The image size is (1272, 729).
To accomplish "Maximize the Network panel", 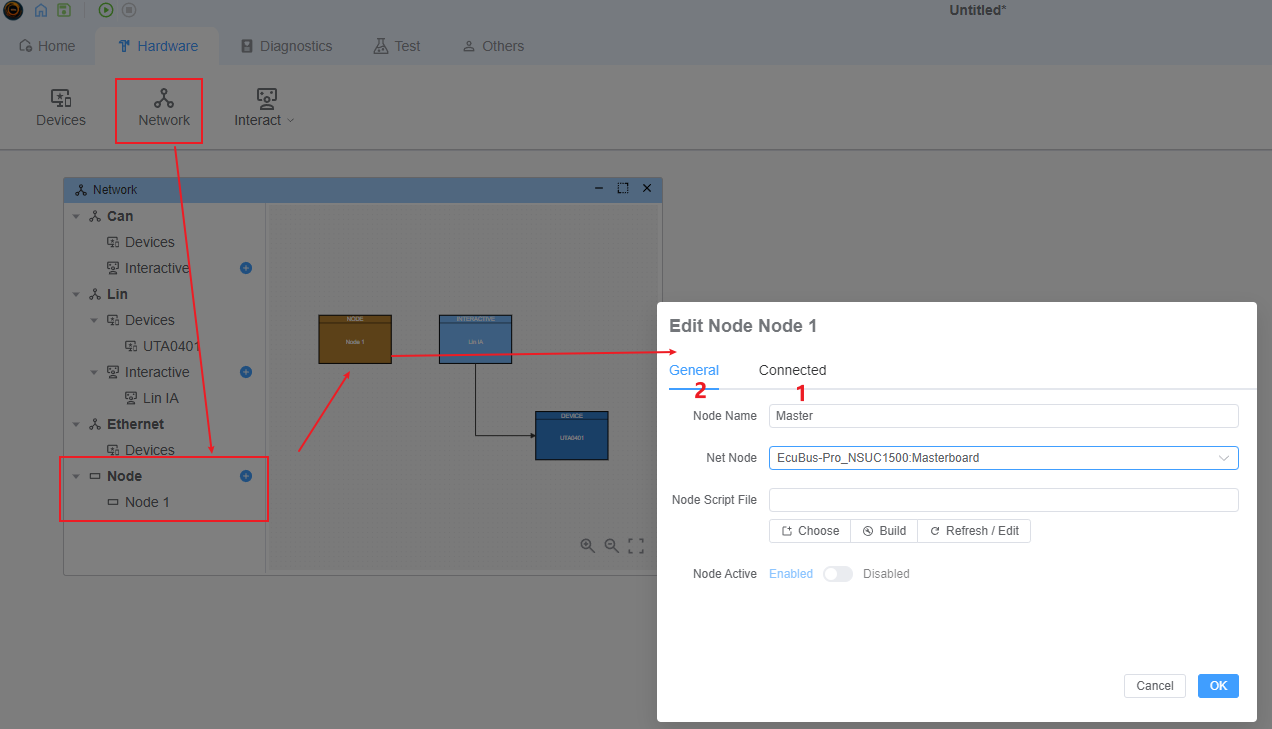I will point(623,188).
